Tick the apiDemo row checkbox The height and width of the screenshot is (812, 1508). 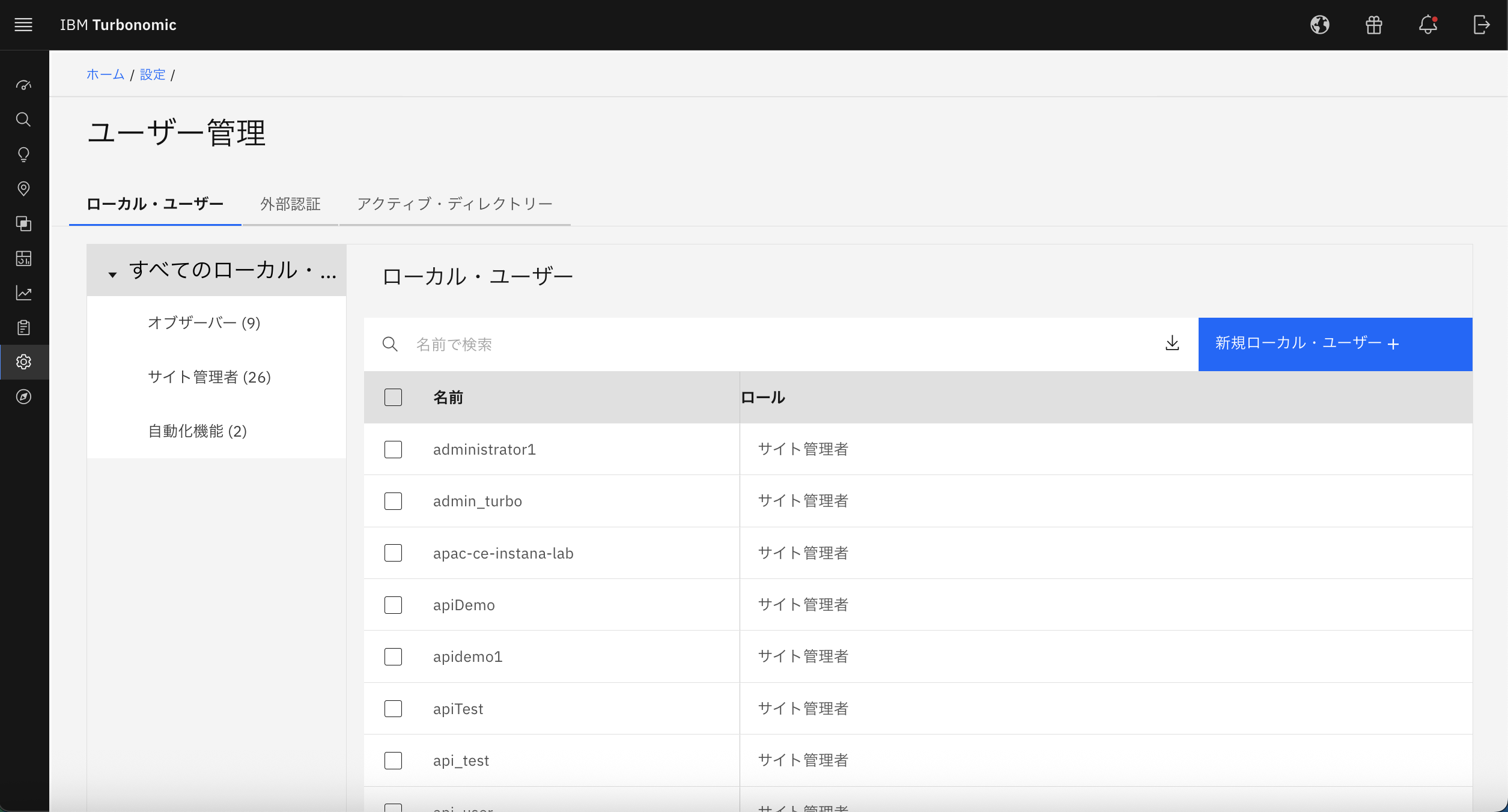pos(393,605)
